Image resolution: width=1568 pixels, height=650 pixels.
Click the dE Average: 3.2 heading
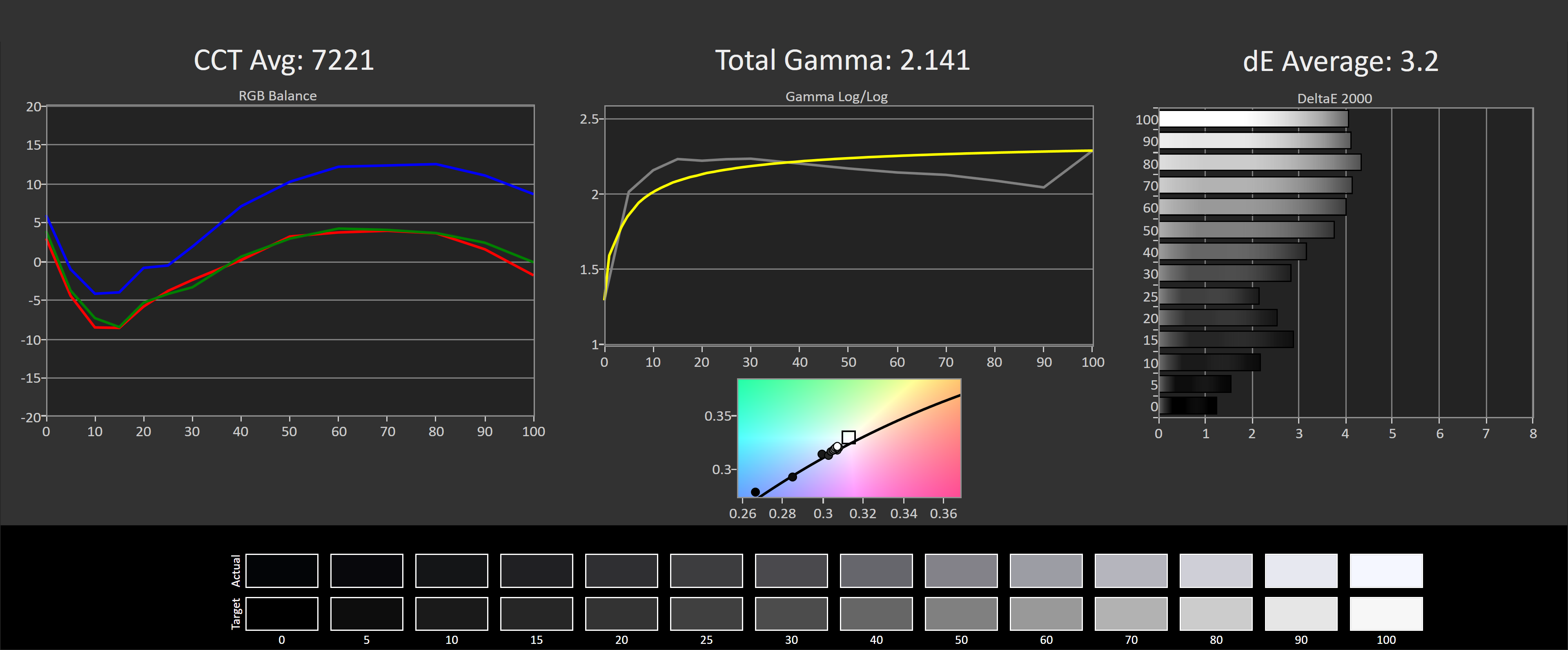(1340, 62)
